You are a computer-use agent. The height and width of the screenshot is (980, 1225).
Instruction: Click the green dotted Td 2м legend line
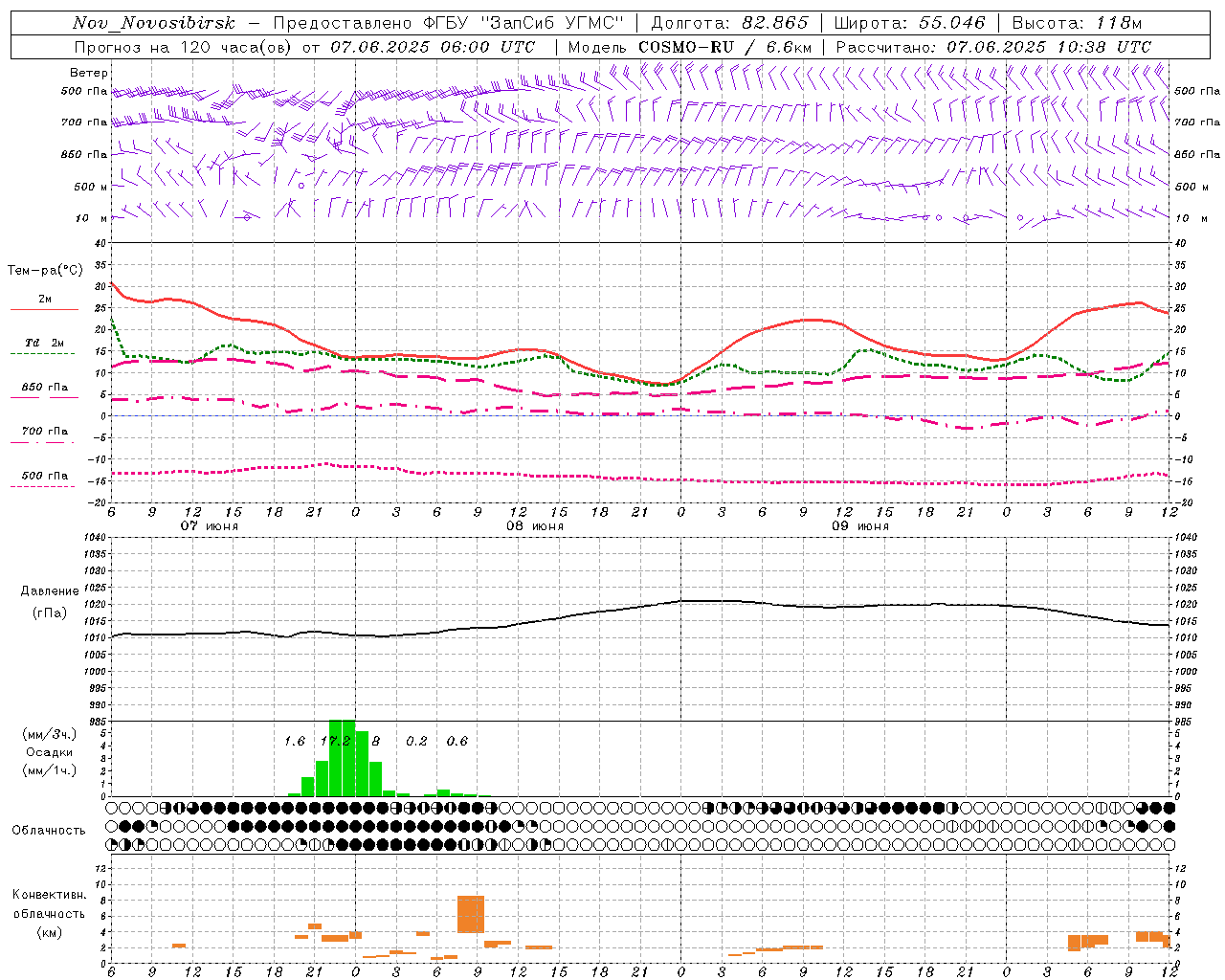click(42, 354)
